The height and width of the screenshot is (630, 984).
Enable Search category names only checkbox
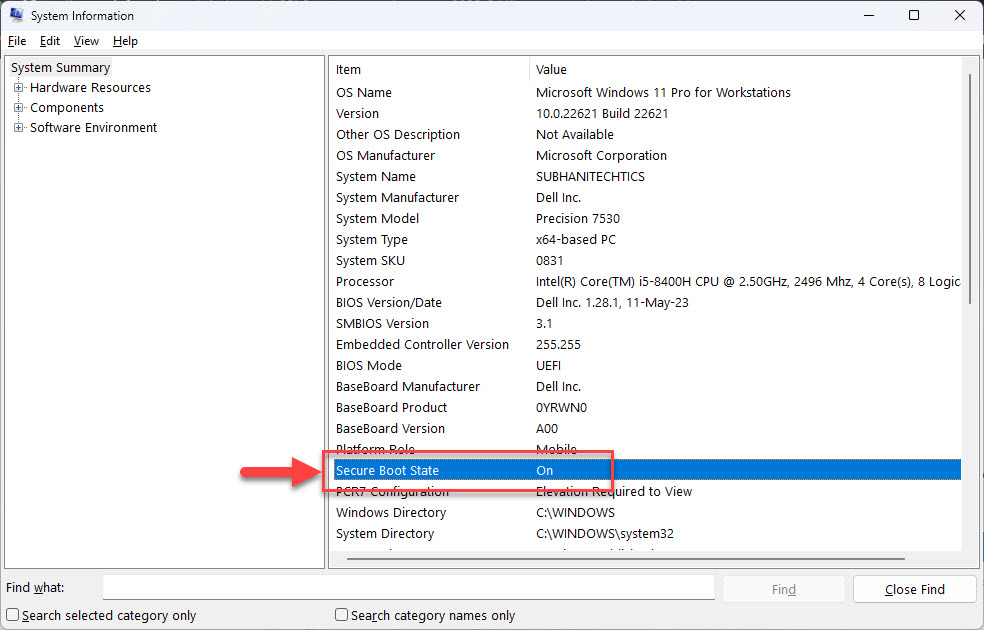tap(341, 614)
